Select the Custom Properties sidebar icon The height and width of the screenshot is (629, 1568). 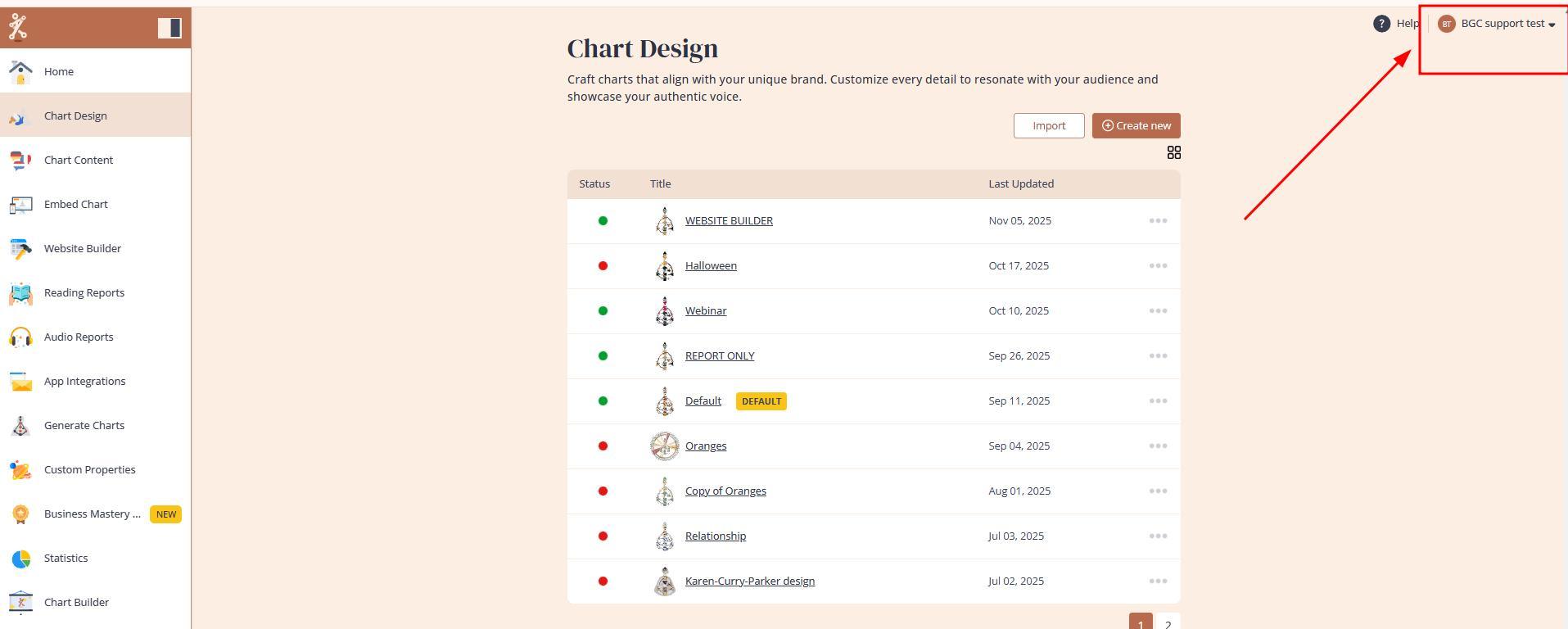click(x=20, y=470)
